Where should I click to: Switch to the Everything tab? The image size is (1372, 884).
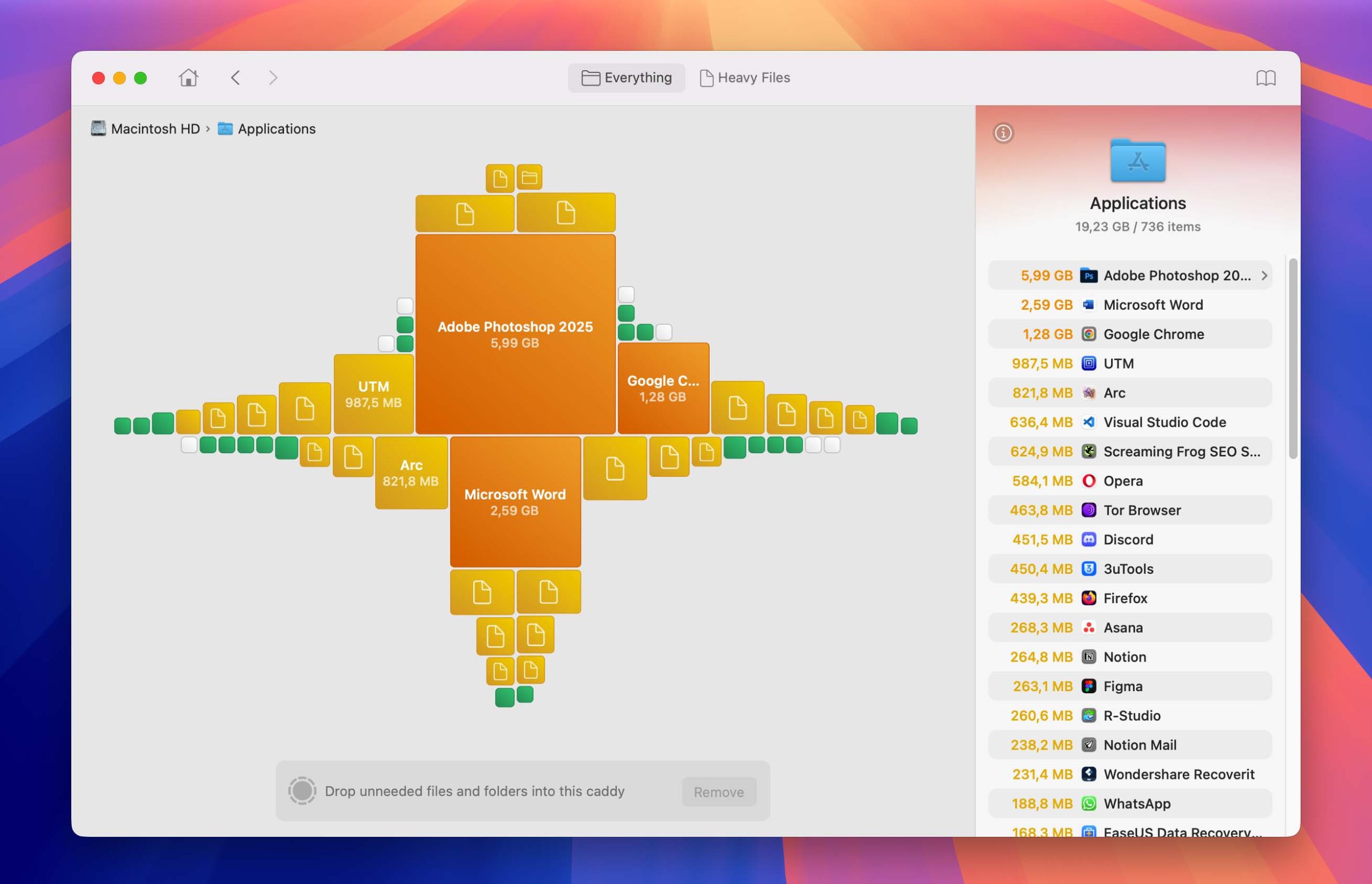627,78
